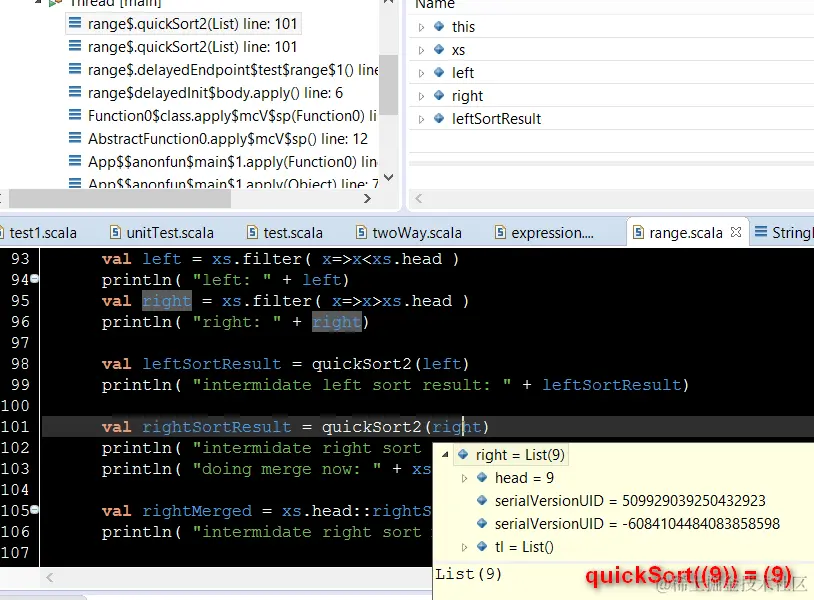Click the variable icon next to leftSortResult

pyautogui.click(x=439, y=118)
